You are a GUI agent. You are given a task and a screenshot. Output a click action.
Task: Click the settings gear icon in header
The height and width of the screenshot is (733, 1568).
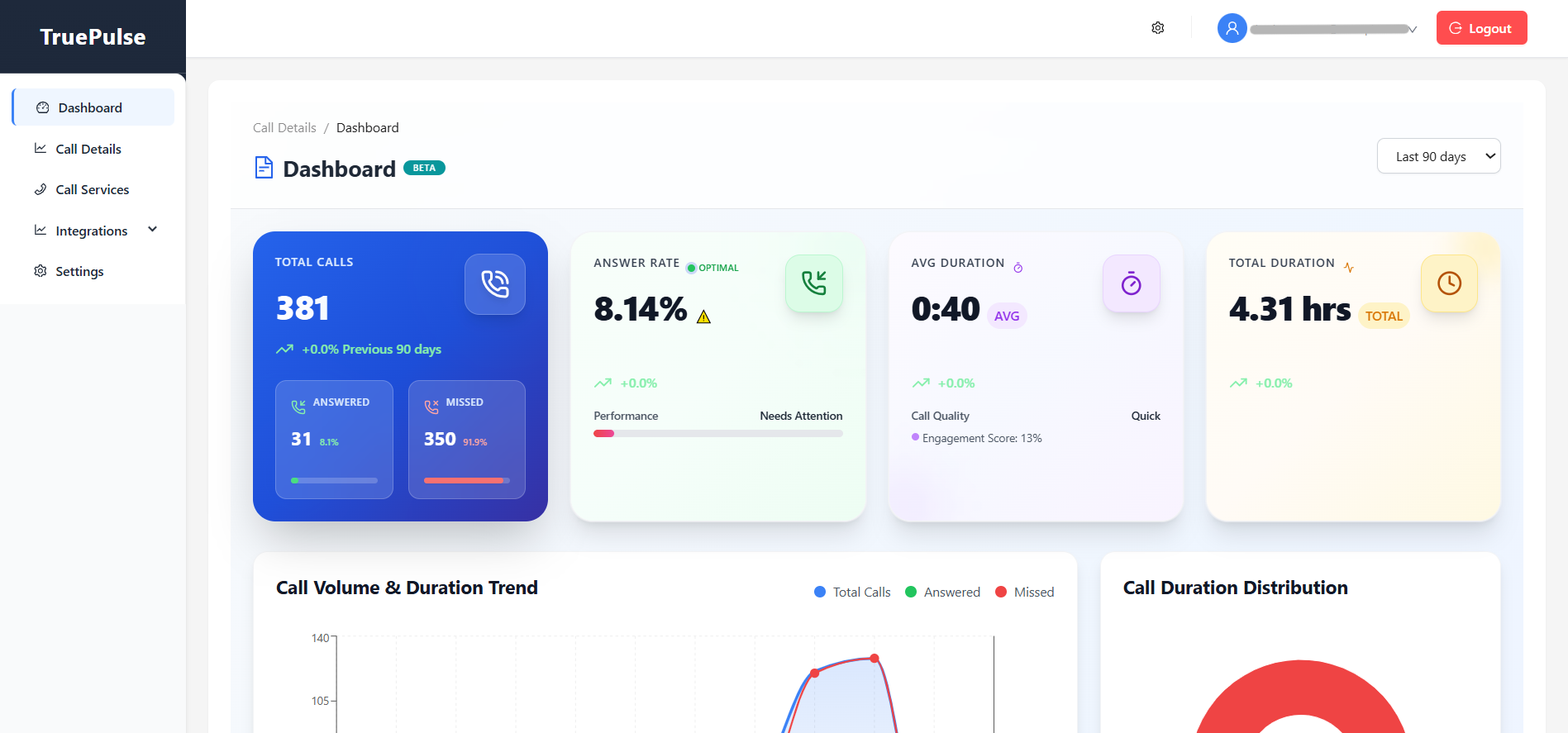[x=1157, y=28]
